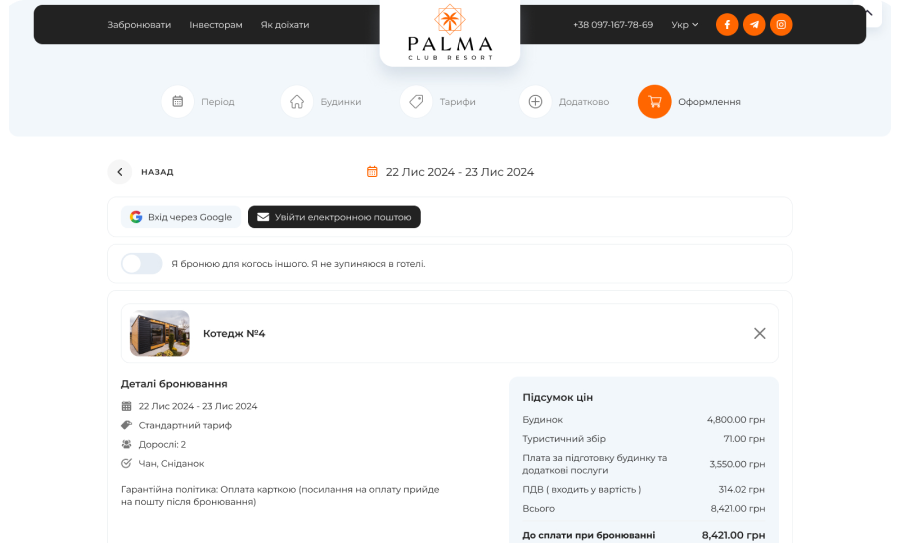Click Стандартний тариф text
This screenshot has width=900, height=543.
click(x=185, y=425)
